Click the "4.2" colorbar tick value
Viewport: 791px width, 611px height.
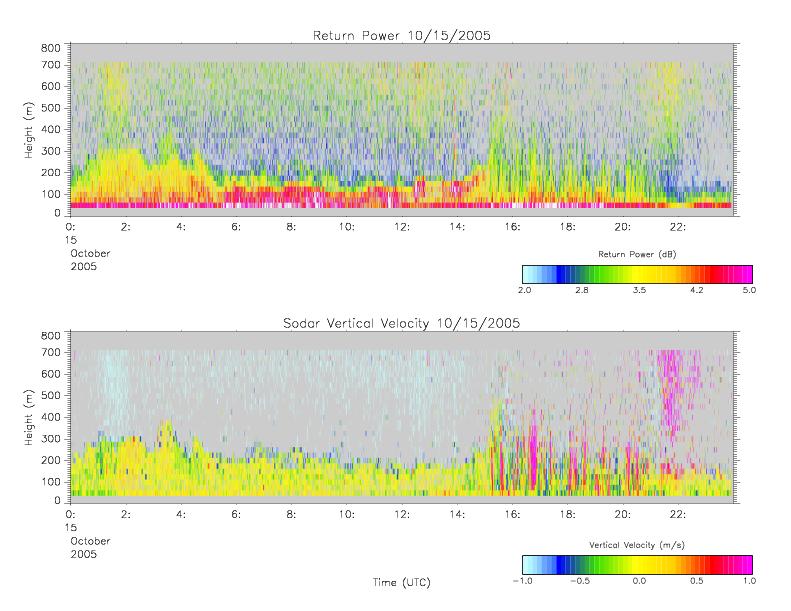pyautogui.click(x=697, y=290)
